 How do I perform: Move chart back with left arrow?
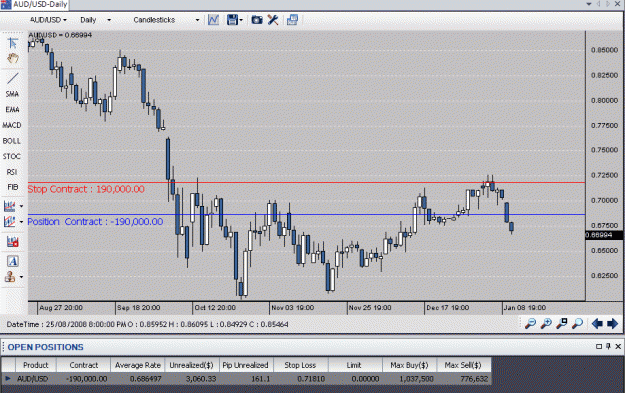(x=597, y=323)
